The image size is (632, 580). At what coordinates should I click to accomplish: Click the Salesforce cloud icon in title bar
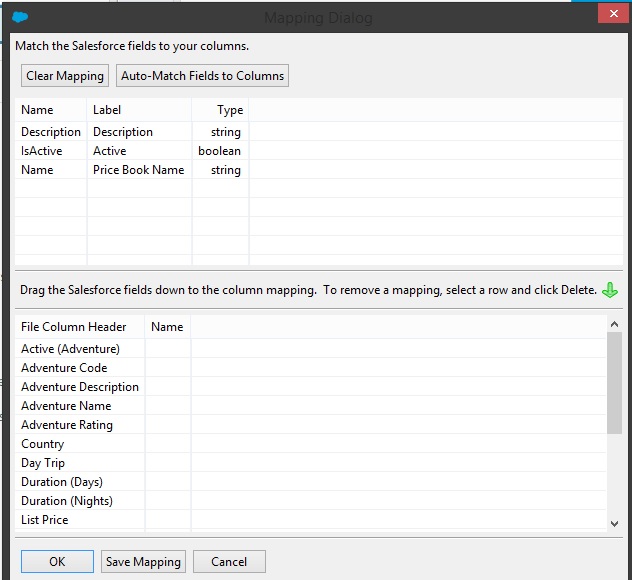(21, 17)
